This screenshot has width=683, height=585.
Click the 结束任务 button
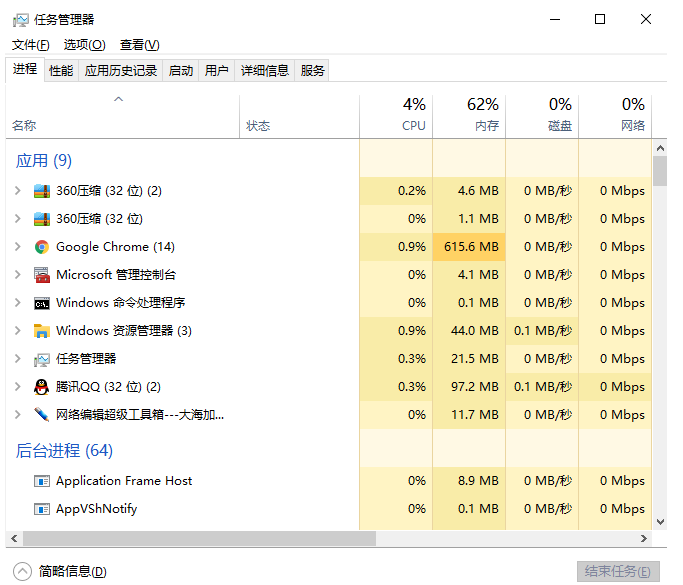click(x=618, y=571)
